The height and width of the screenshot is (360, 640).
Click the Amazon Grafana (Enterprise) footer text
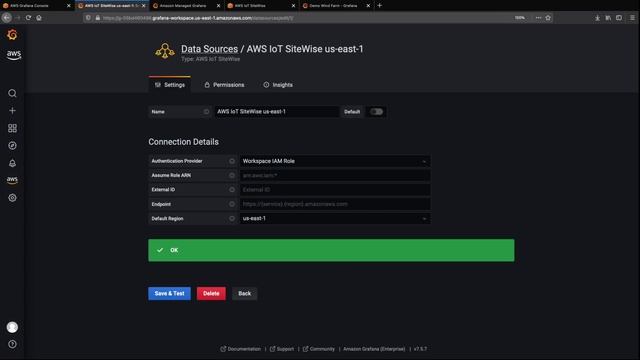[x=374, y=349]
